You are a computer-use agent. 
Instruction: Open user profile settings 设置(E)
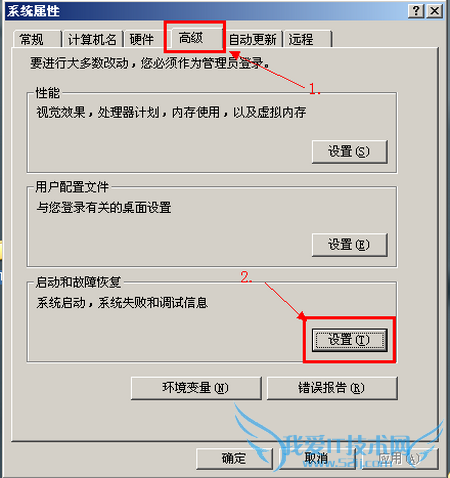pos(349,245)
